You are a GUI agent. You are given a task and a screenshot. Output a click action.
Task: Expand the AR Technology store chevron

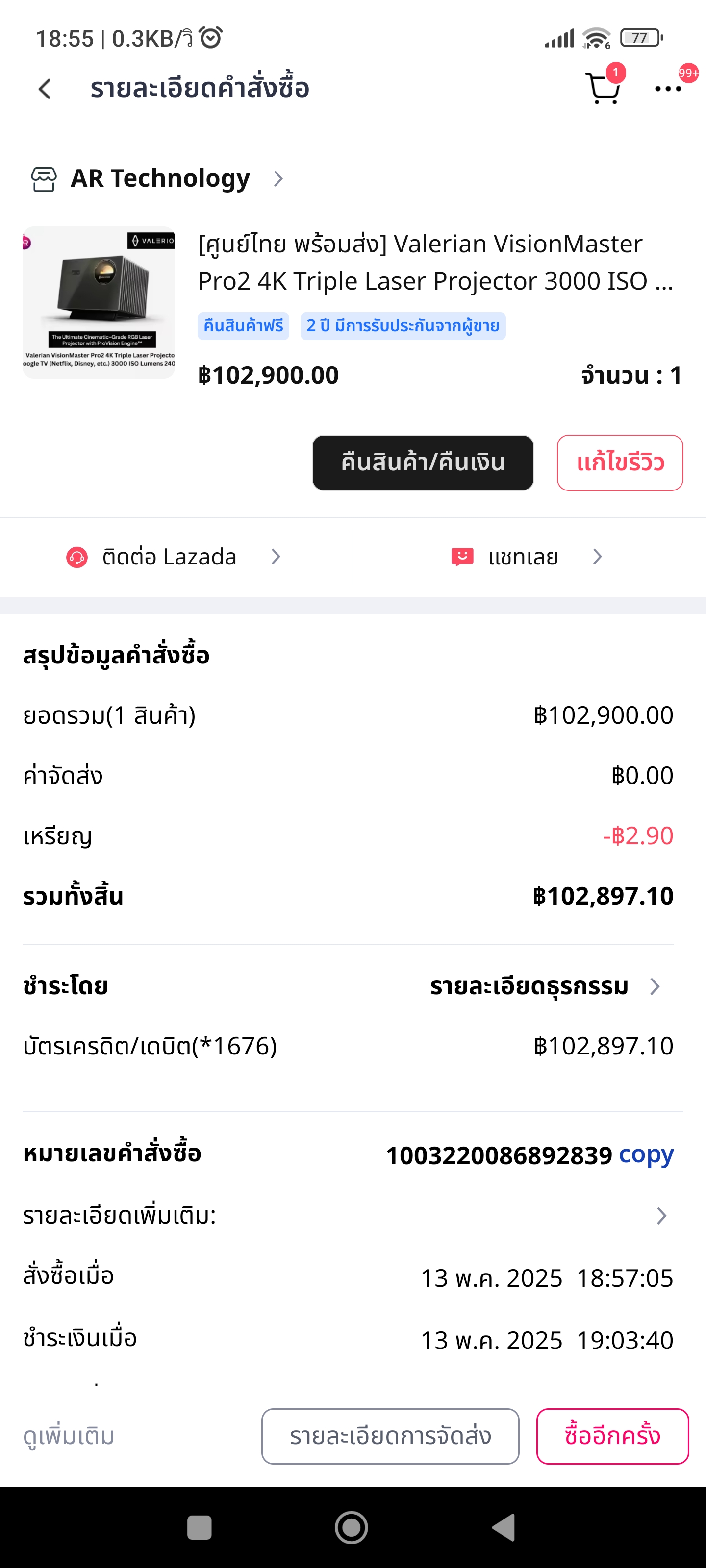click(278, 179)
